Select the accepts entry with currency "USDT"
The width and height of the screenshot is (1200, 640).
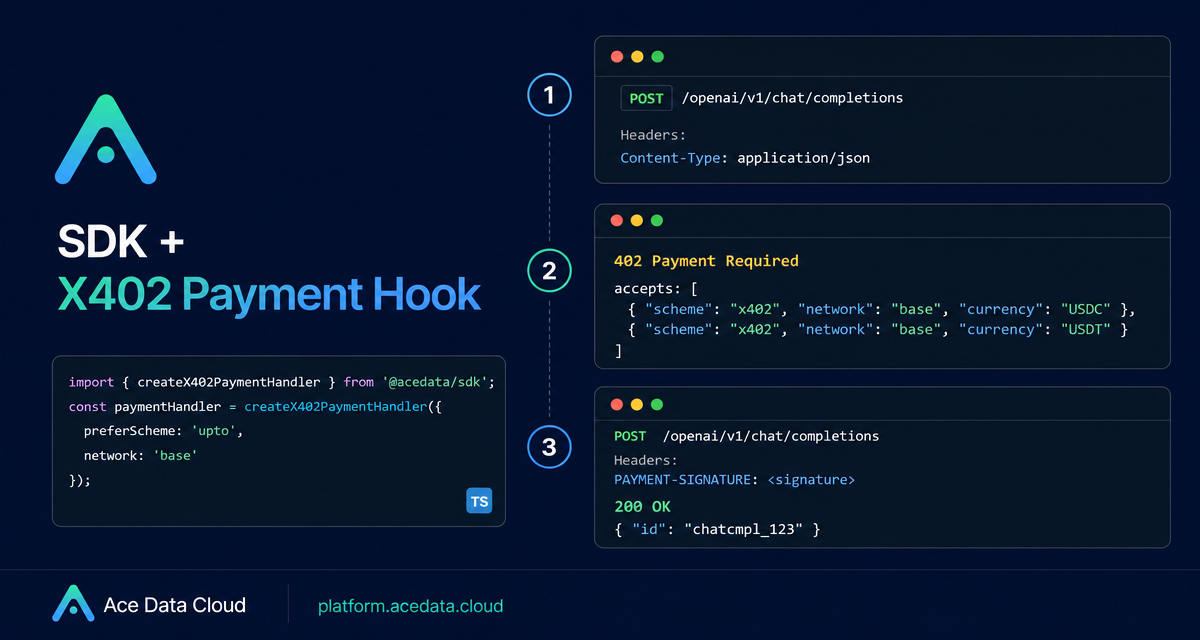click(x=876, y=329)
